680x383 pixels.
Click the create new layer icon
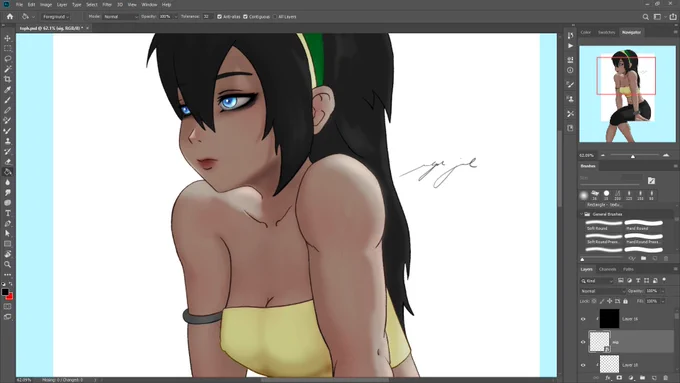[654, 378]
